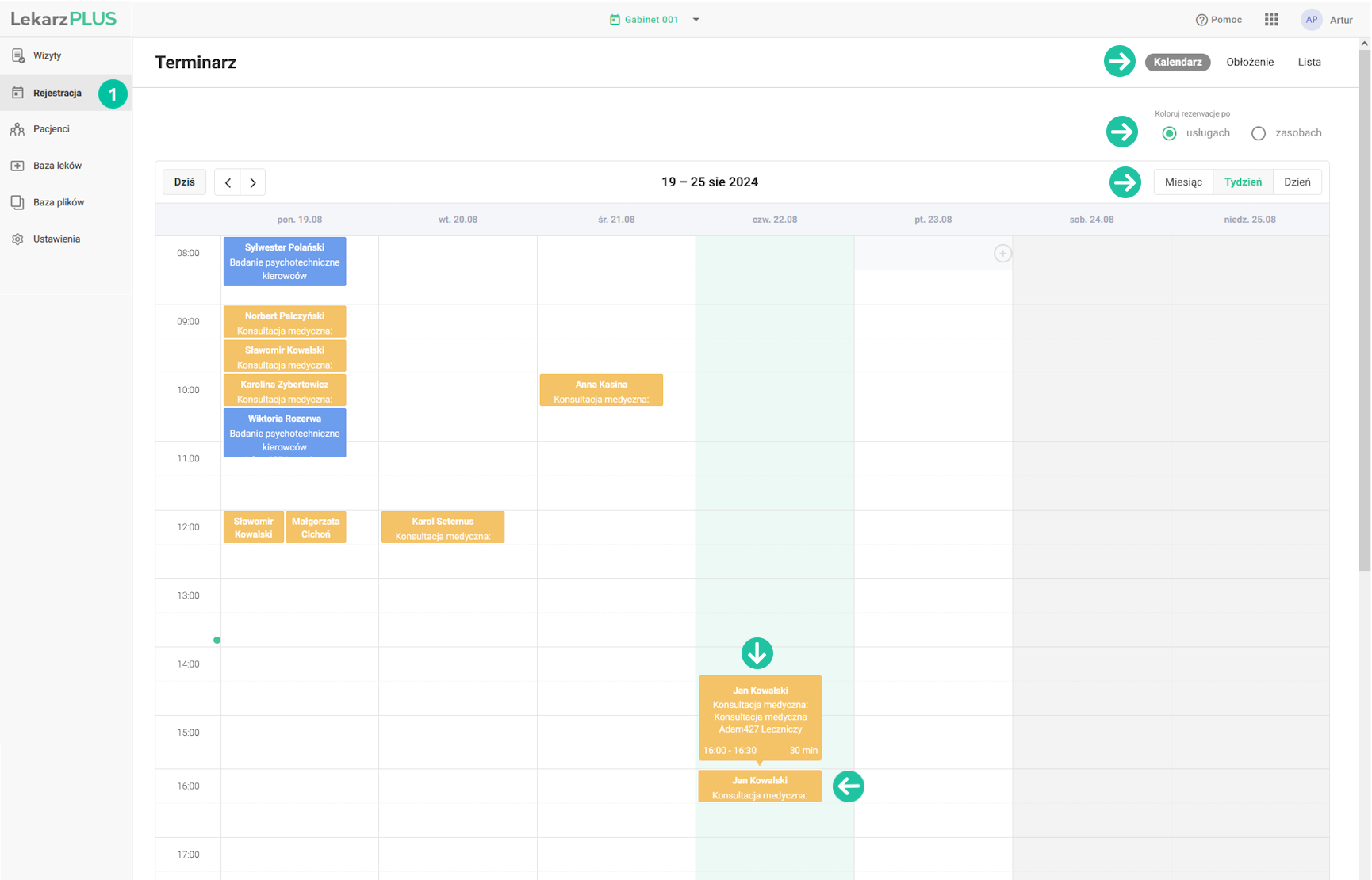The image size is (1372, 880).
Task: Open the apps grid icon
Action: pyautogui.click(x=1271, y=20)
